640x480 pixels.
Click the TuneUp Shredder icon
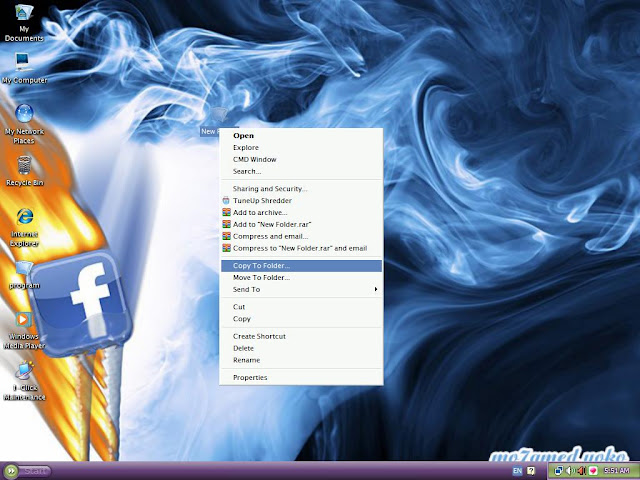click(226, 200)
